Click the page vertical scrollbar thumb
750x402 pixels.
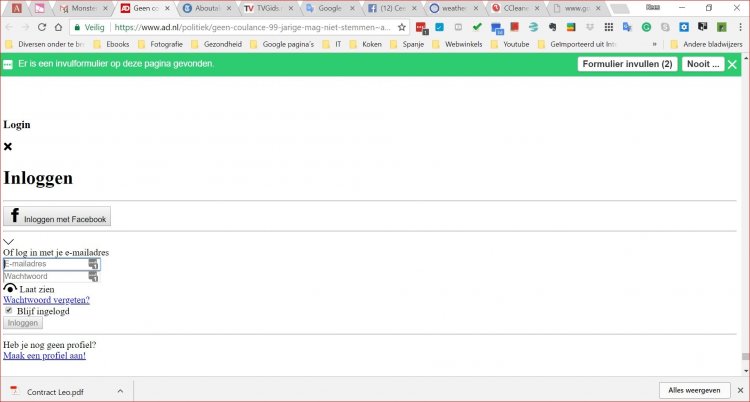point(745,357)
